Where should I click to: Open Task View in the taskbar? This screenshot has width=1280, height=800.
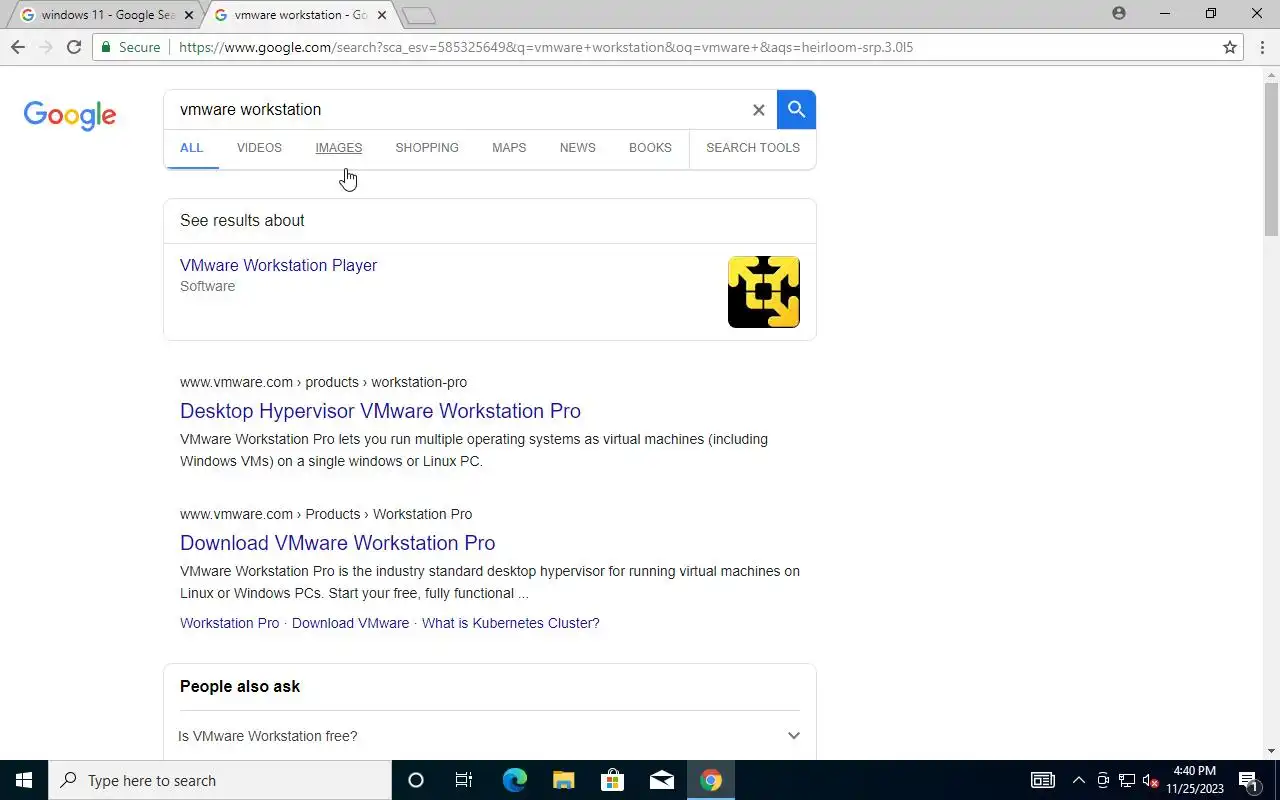click(x=464, y=780)
